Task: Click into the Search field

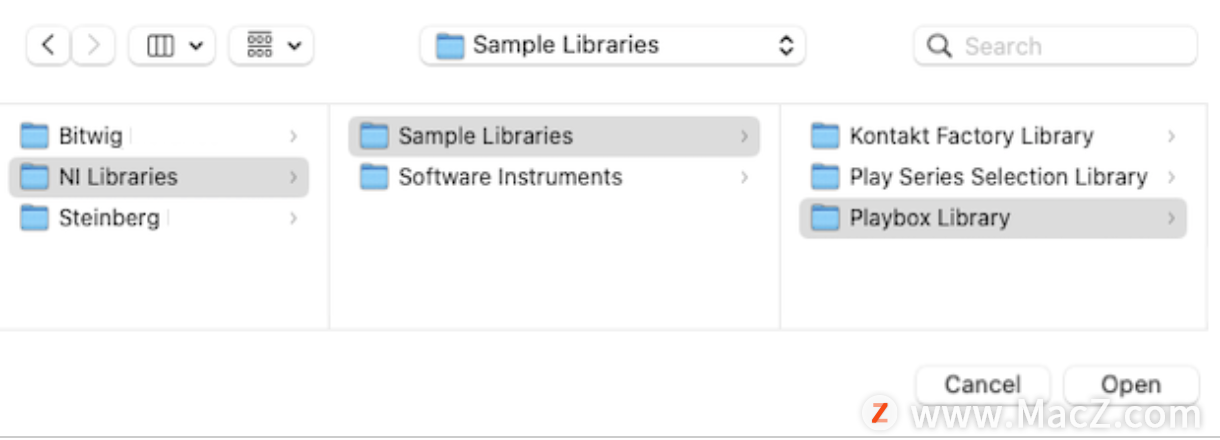Action: 1055,46
